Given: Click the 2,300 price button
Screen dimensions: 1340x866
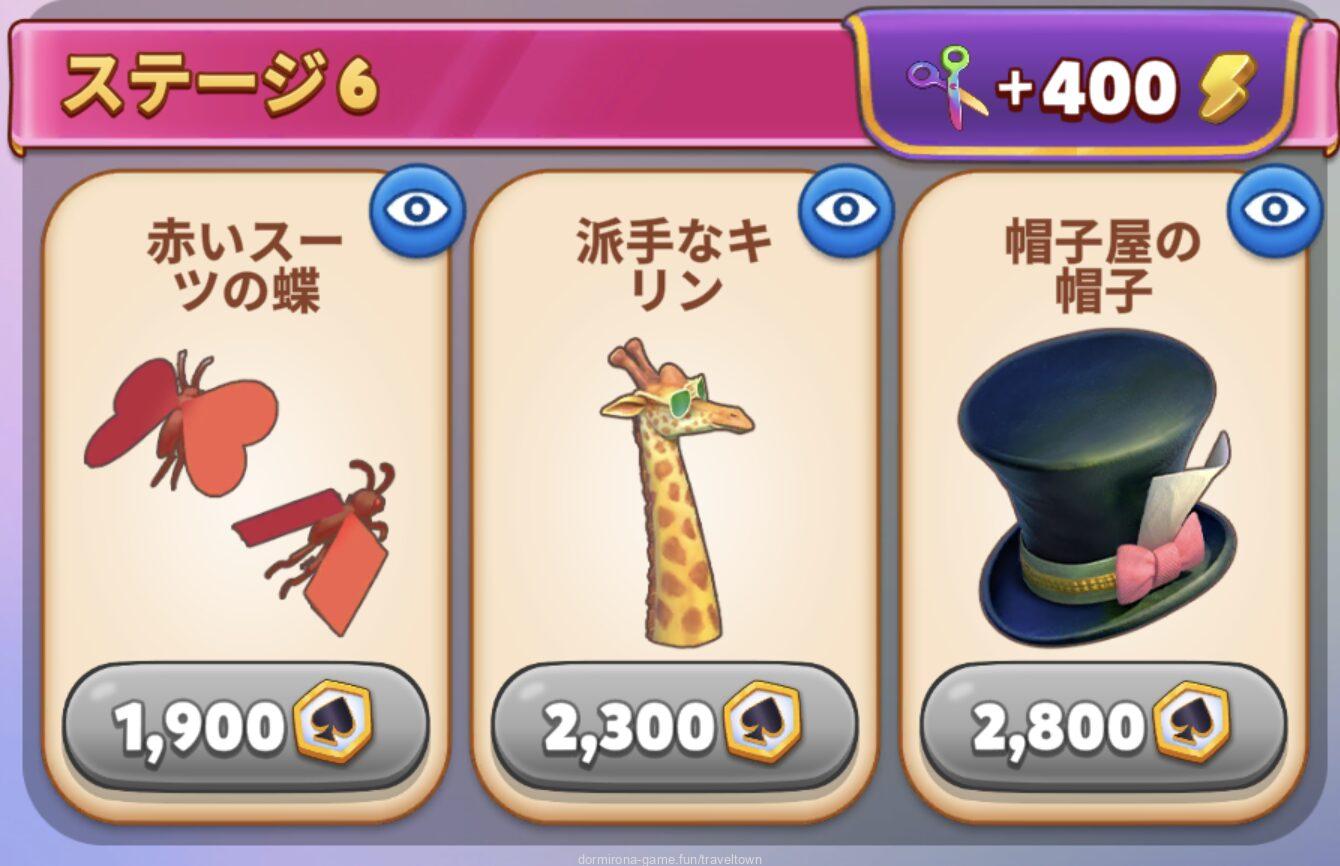Looking at the screenshot, I should (x=674, y=724).
